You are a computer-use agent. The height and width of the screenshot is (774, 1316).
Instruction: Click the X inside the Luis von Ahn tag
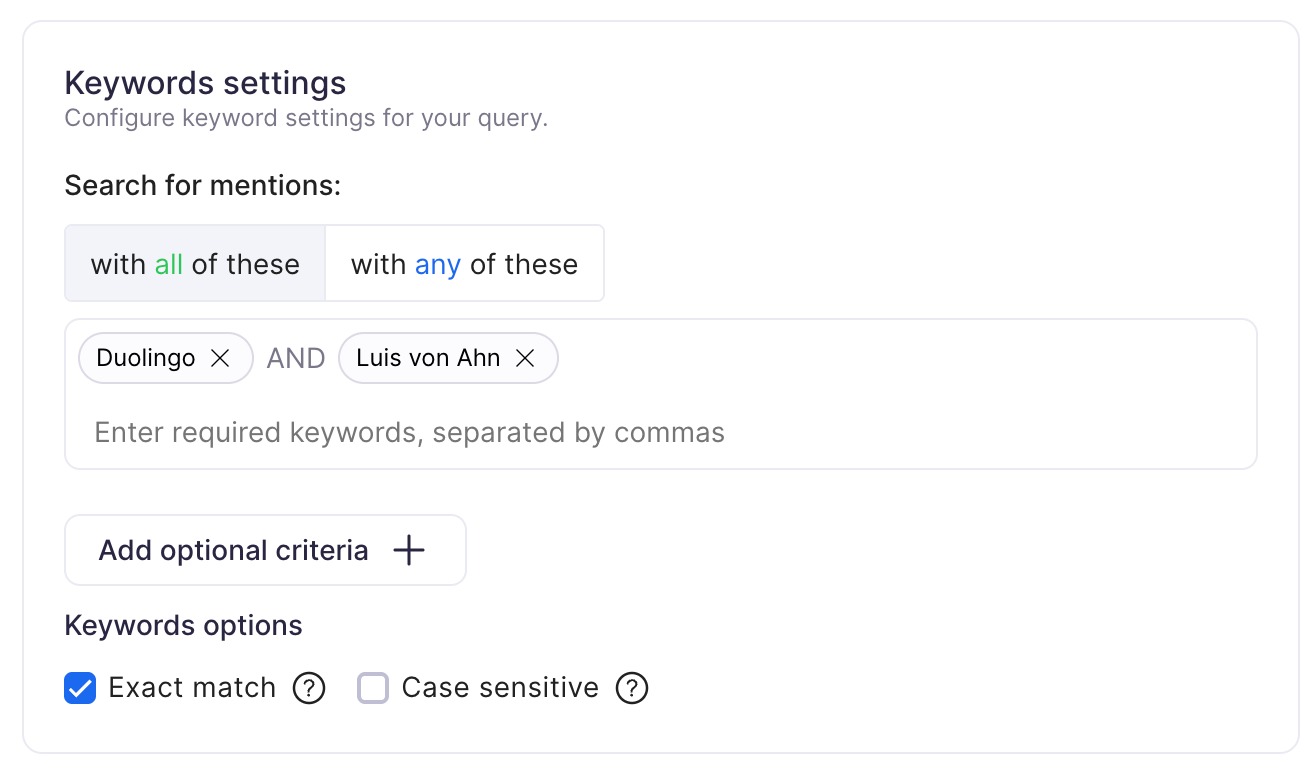pyautogui.click(x=526, y=358)
